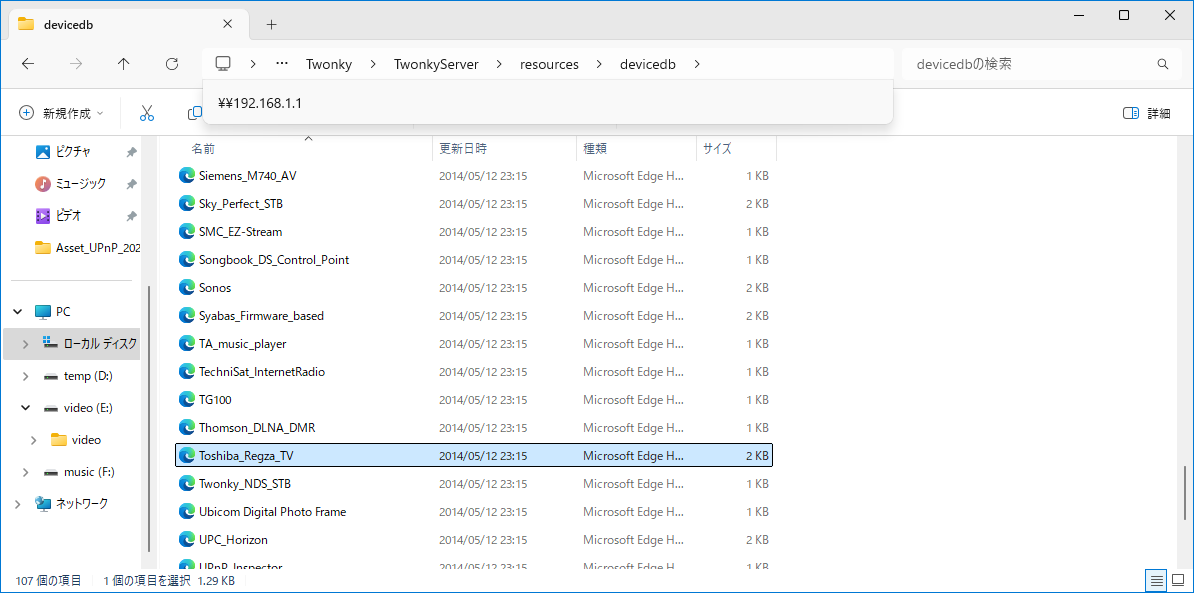The image size is (1194, 593).
Task: Collapse the PC tree node
Action: coord(18,311)
